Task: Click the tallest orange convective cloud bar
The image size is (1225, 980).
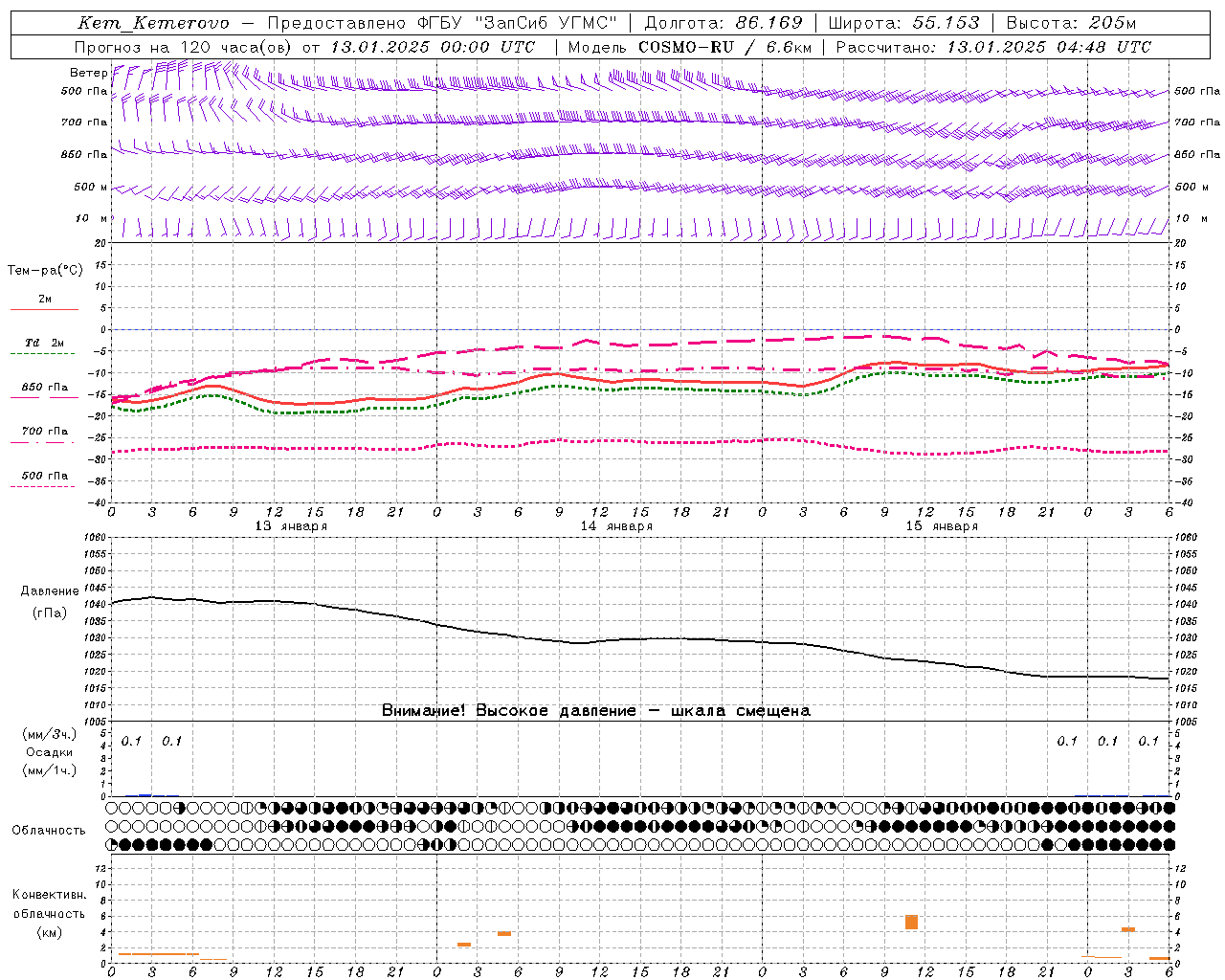Action: click(911, 922)
